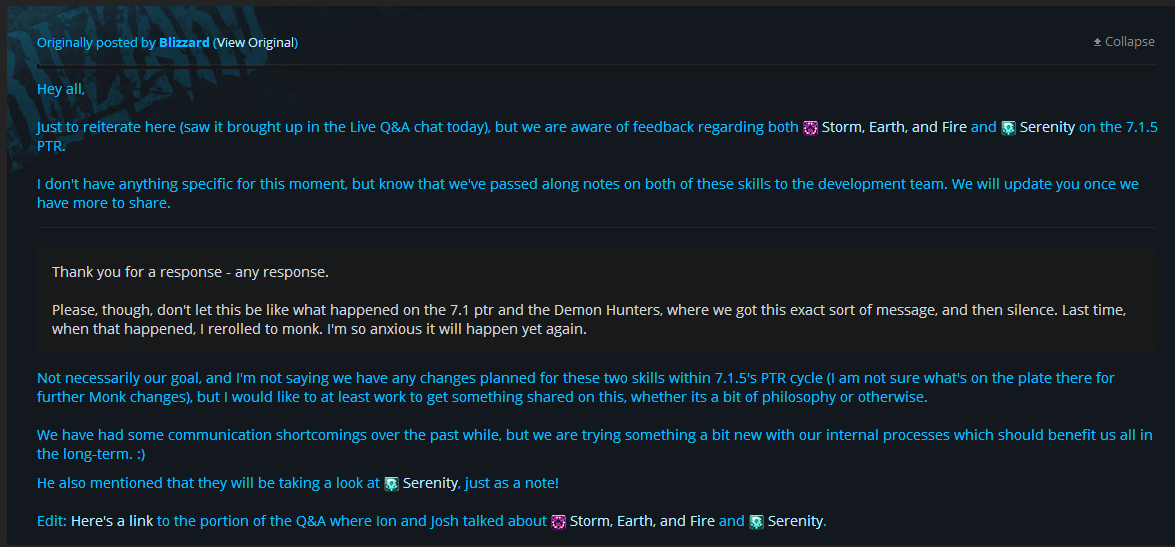Click View Original next to Blizzard
1175x547 pixels.
point(256,43)
